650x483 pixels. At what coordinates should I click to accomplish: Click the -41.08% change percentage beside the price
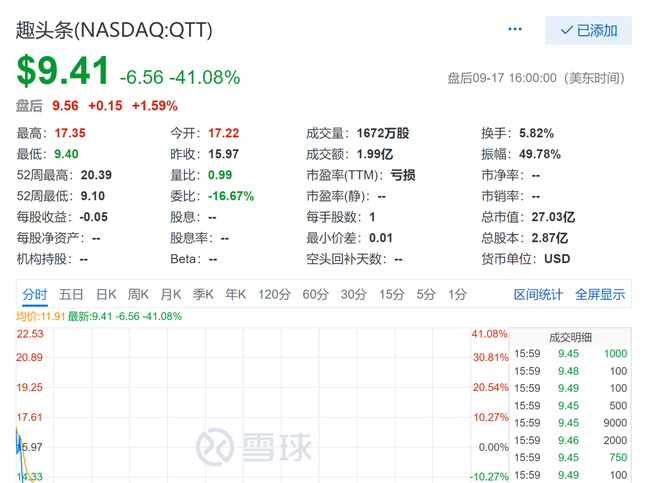click(204, 78)
